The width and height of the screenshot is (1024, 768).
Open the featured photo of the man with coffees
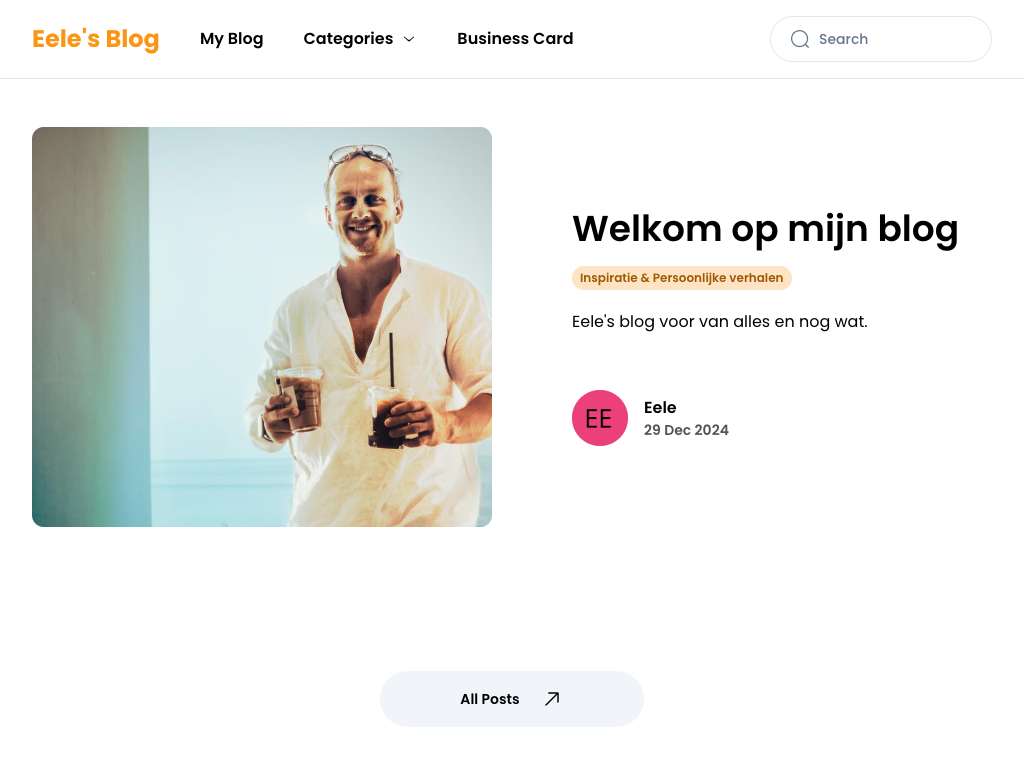(x=262, y=327)
